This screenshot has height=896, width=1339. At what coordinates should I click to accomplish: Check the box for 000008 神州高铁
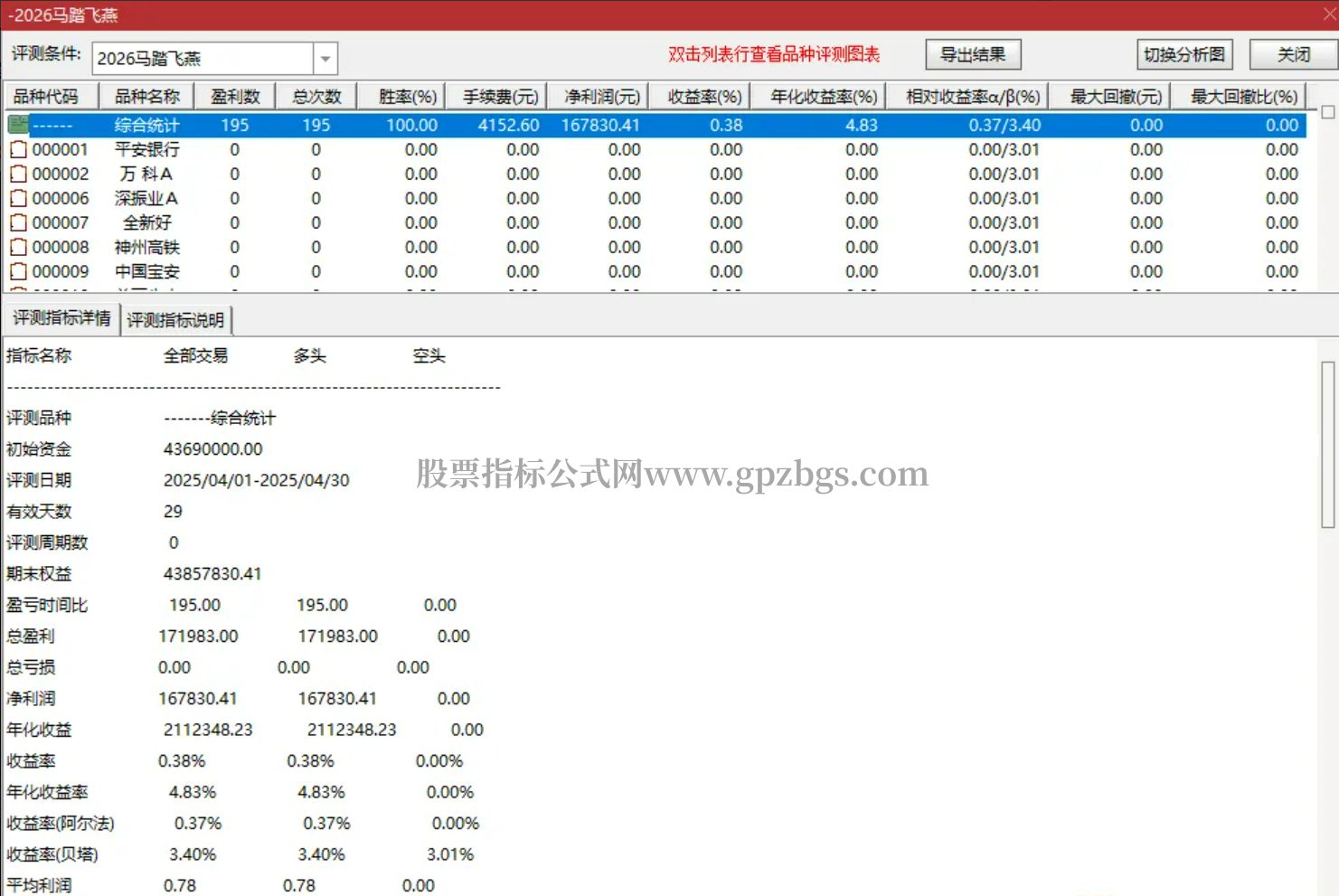point(18,248)
